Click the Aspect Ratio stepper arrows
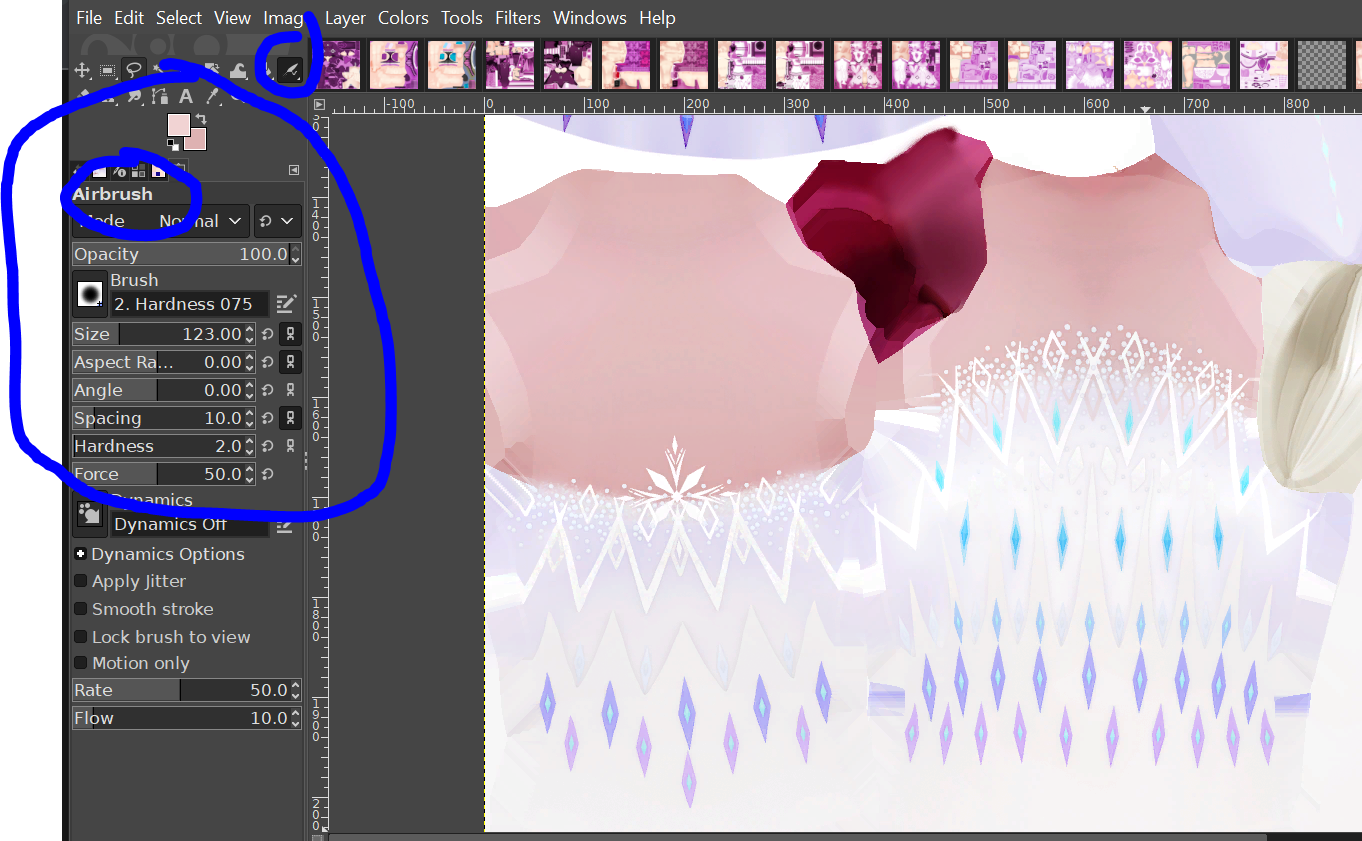The height and width of the screenshot is (841, 1362). click(250, 362)
